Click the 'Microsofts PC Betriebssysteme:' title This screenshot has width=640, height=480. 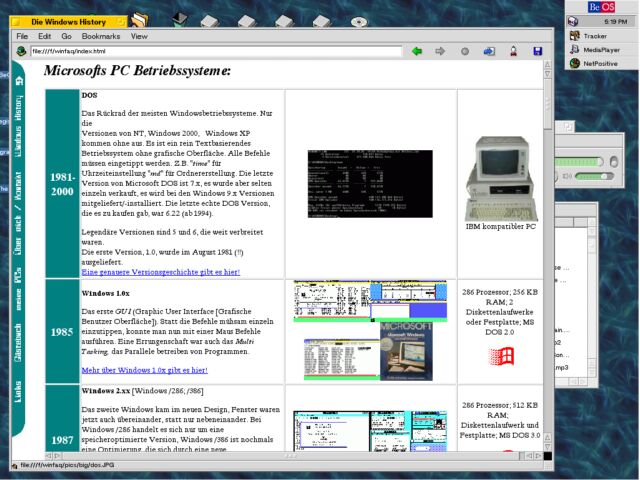[138, 71]
